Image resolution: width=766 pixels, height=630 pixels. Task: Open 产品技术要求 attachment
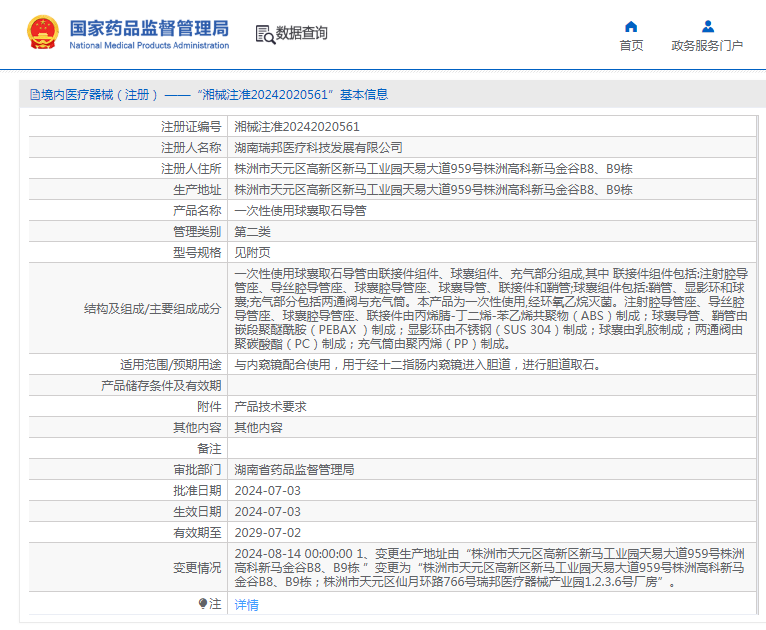click(270, 407)
